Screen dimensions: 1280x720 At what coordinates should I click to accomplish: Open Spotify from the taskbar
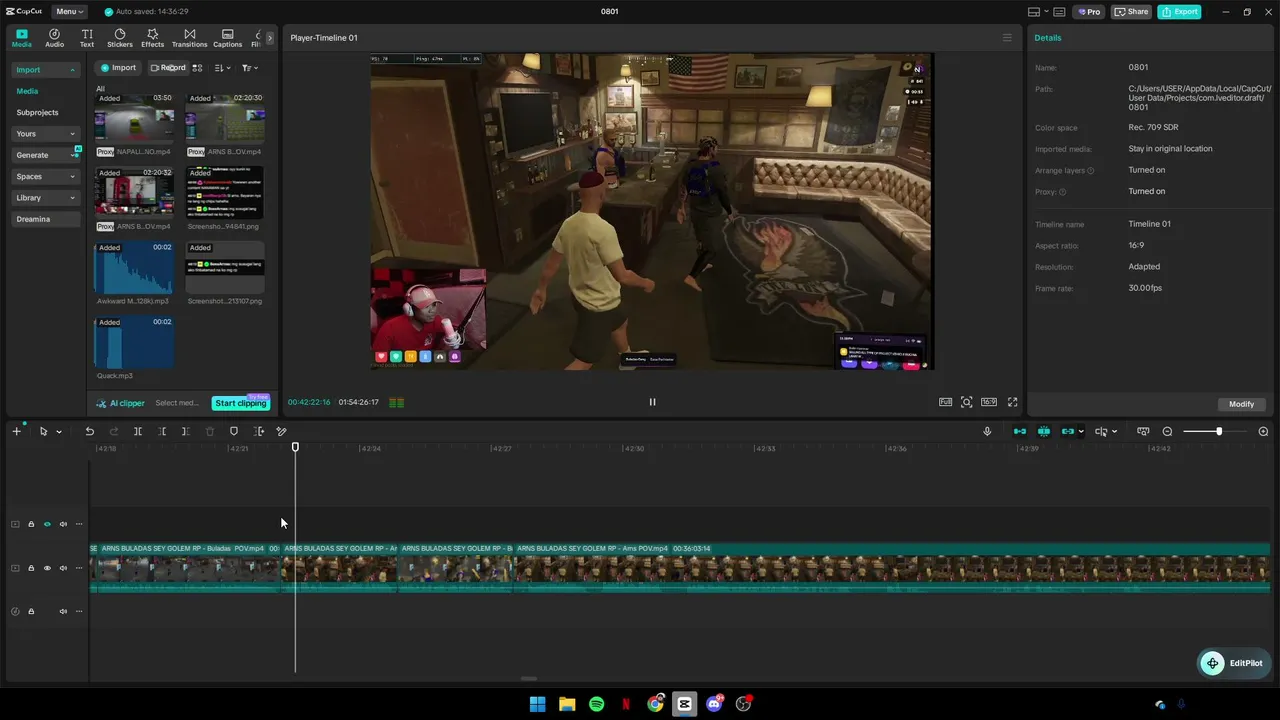597,704
